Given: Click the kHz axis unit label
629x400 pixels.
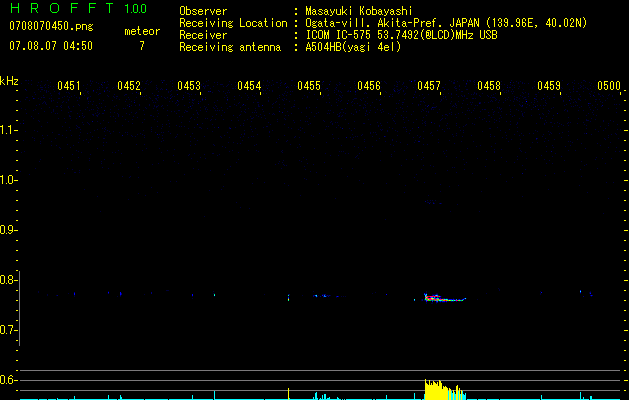Looking at the screenshot, I should (9, 81).
